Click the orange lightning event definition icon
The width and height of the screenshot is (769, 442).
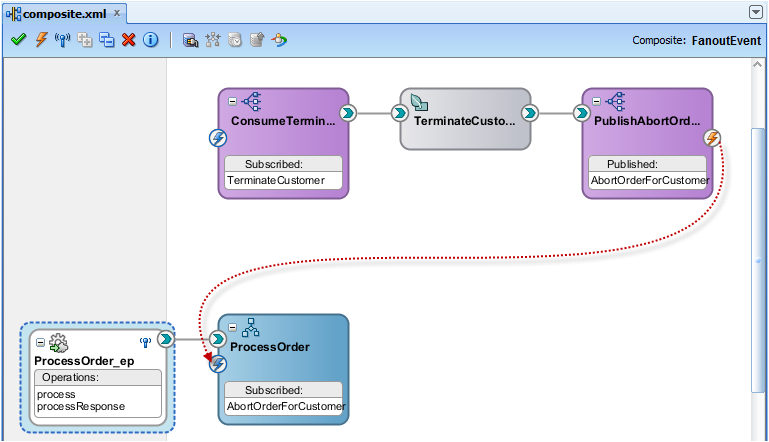click(41, 39)
